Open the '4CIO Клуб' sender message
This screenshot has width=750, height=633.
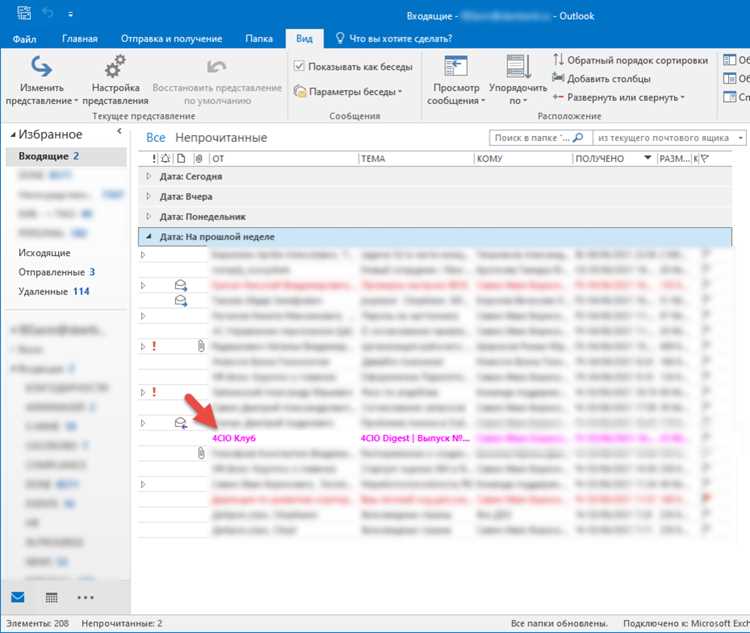click(x=234, y=438)
